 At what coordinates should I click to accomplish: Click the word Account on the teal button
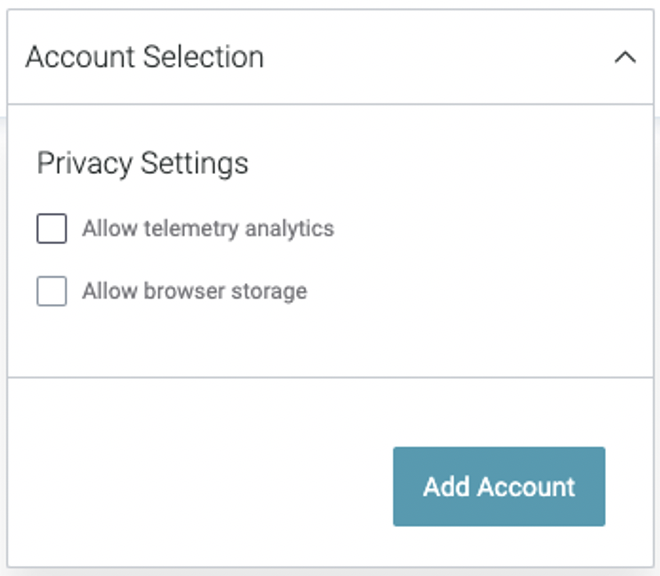click(526, 487)
